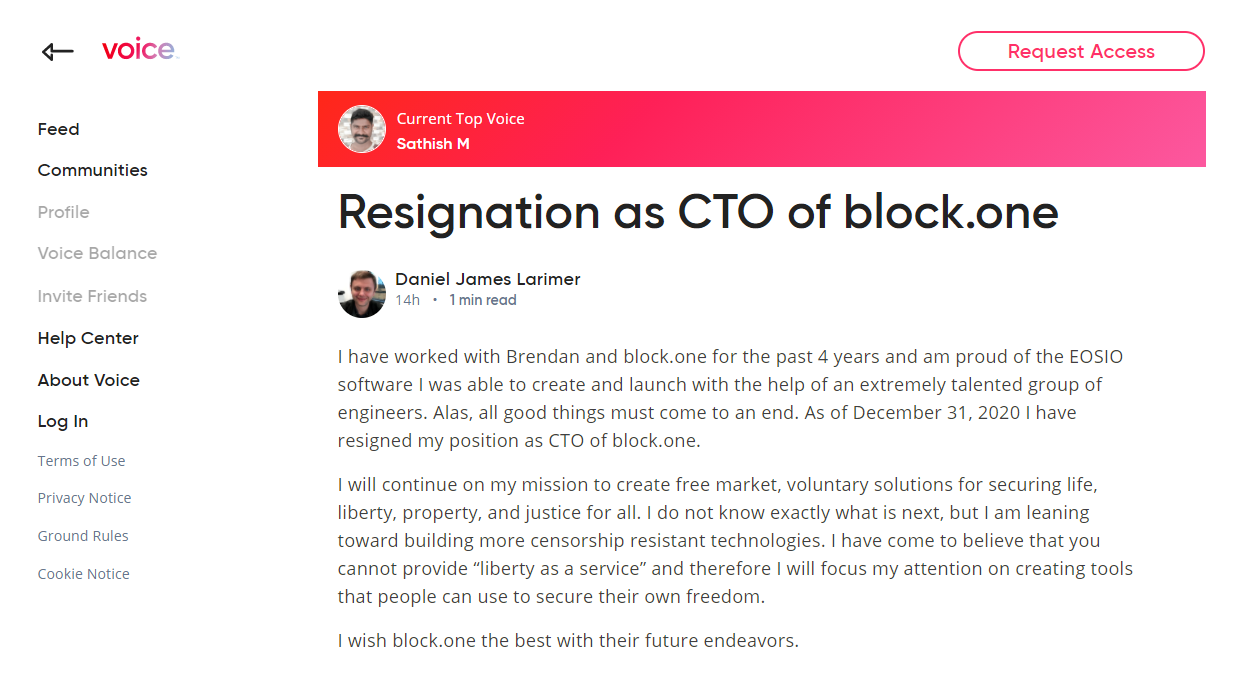Screen dimensions: 1241x691
Task: Click Sathish M's avatar photo
Action: 362,129
